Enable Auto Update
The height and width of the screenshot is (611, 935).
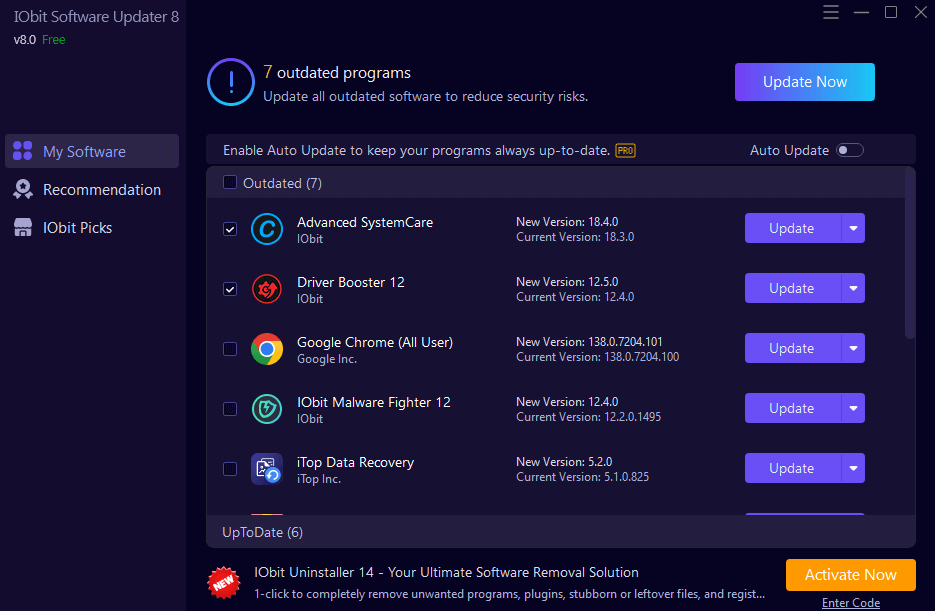pos(850,149)
